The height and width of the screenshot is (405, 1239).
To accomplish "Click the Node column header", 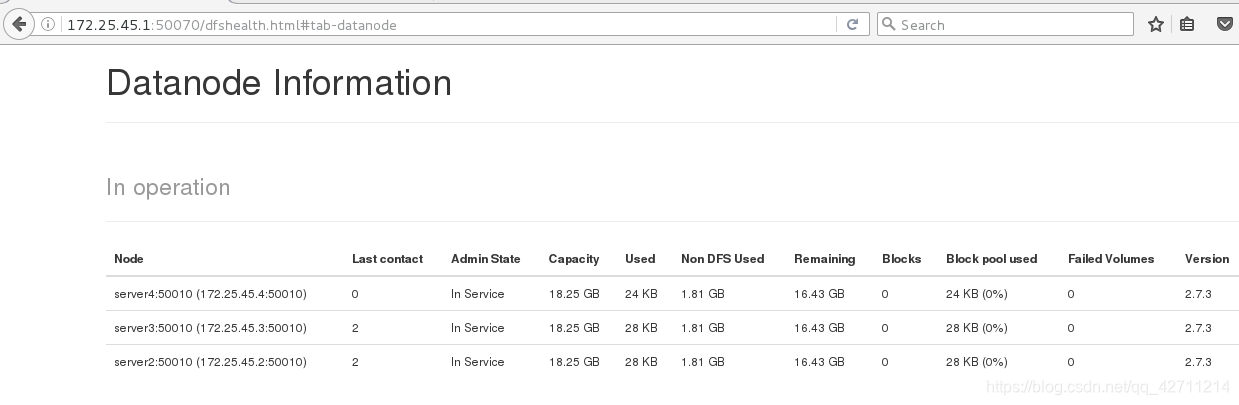I will (x=129, y=259).
